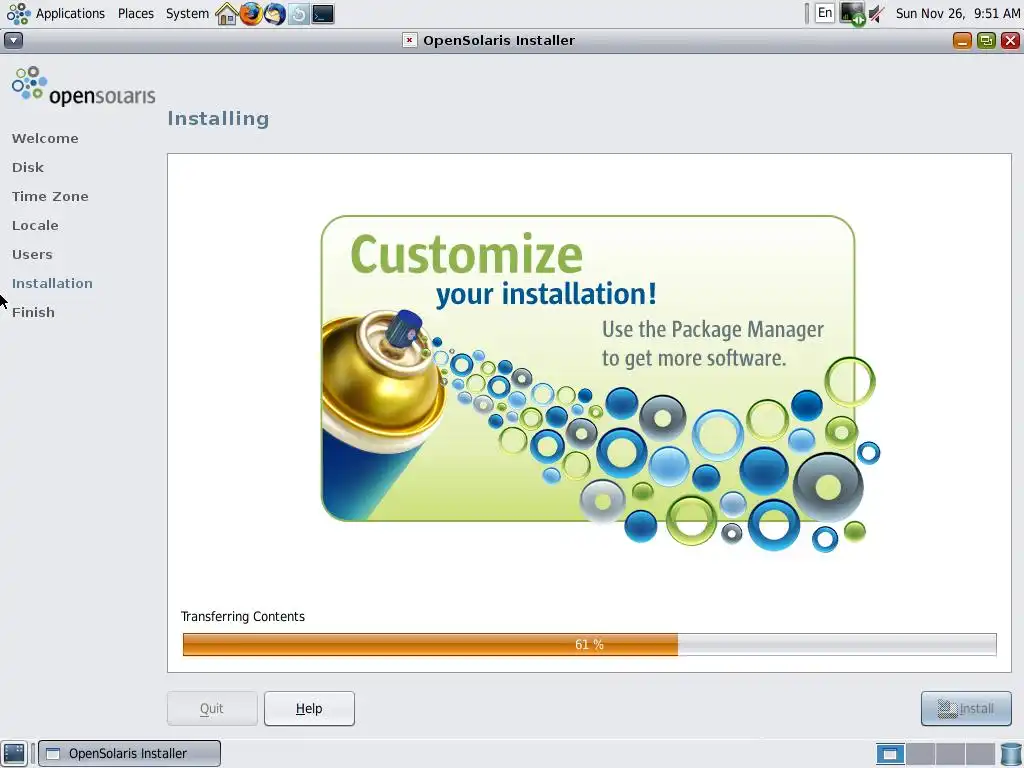The height and width of the screenshot is (768, 1024).
Task: Click the En keyboard layout indicator
Action: tap(825, 13)
